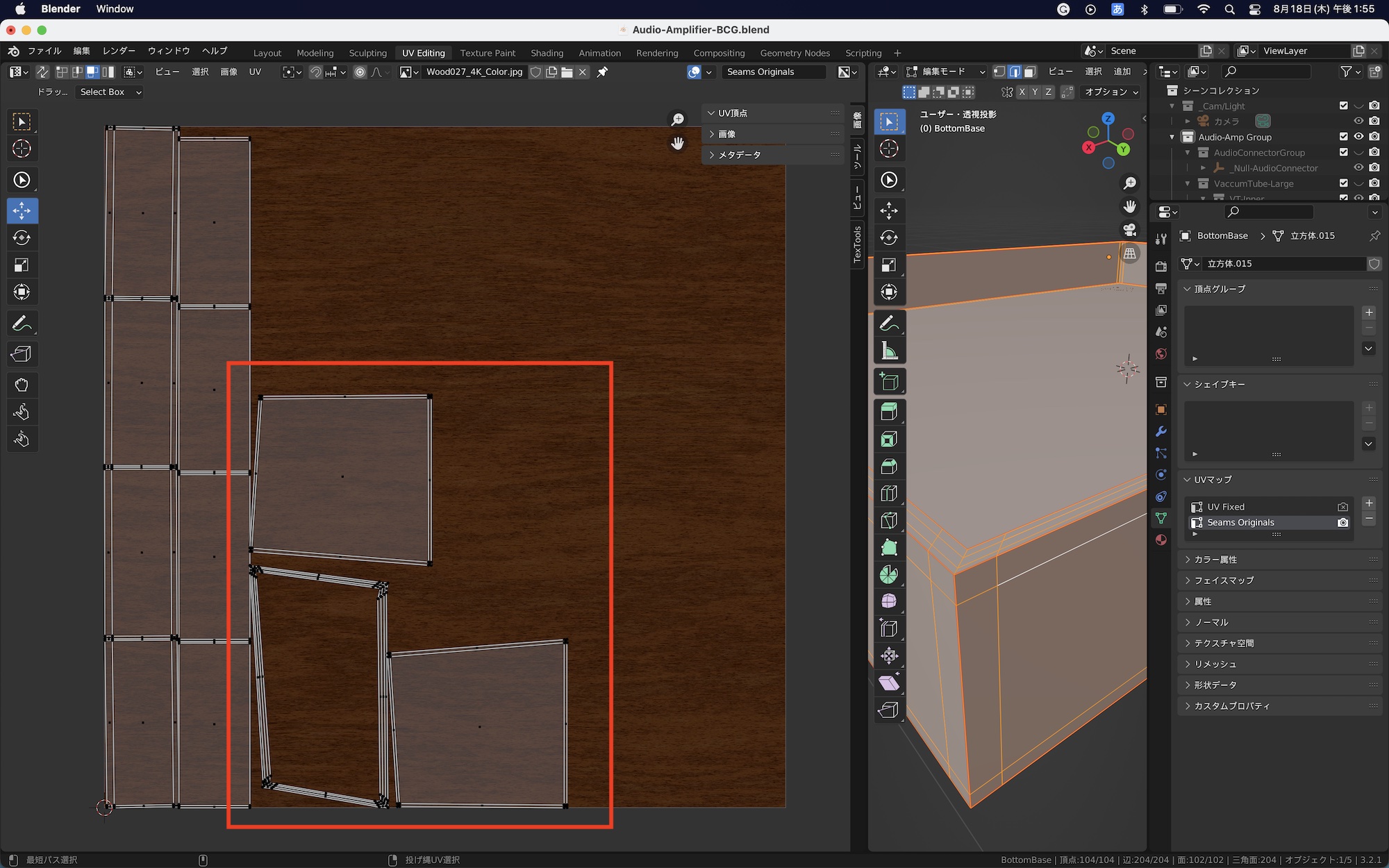Select the Move tool in the UV editor

coord(22,210)
